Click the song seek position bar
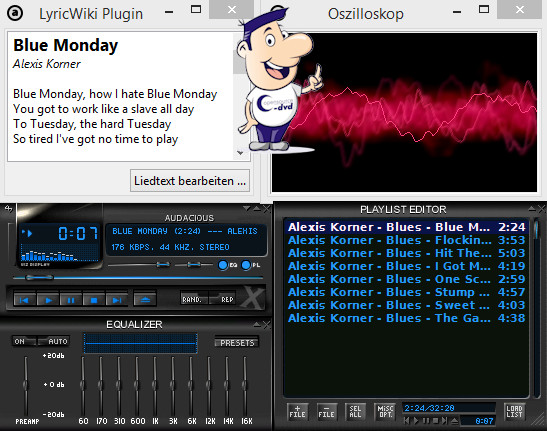The width and height of the screenshot is (547, 431). click(138, 278)
